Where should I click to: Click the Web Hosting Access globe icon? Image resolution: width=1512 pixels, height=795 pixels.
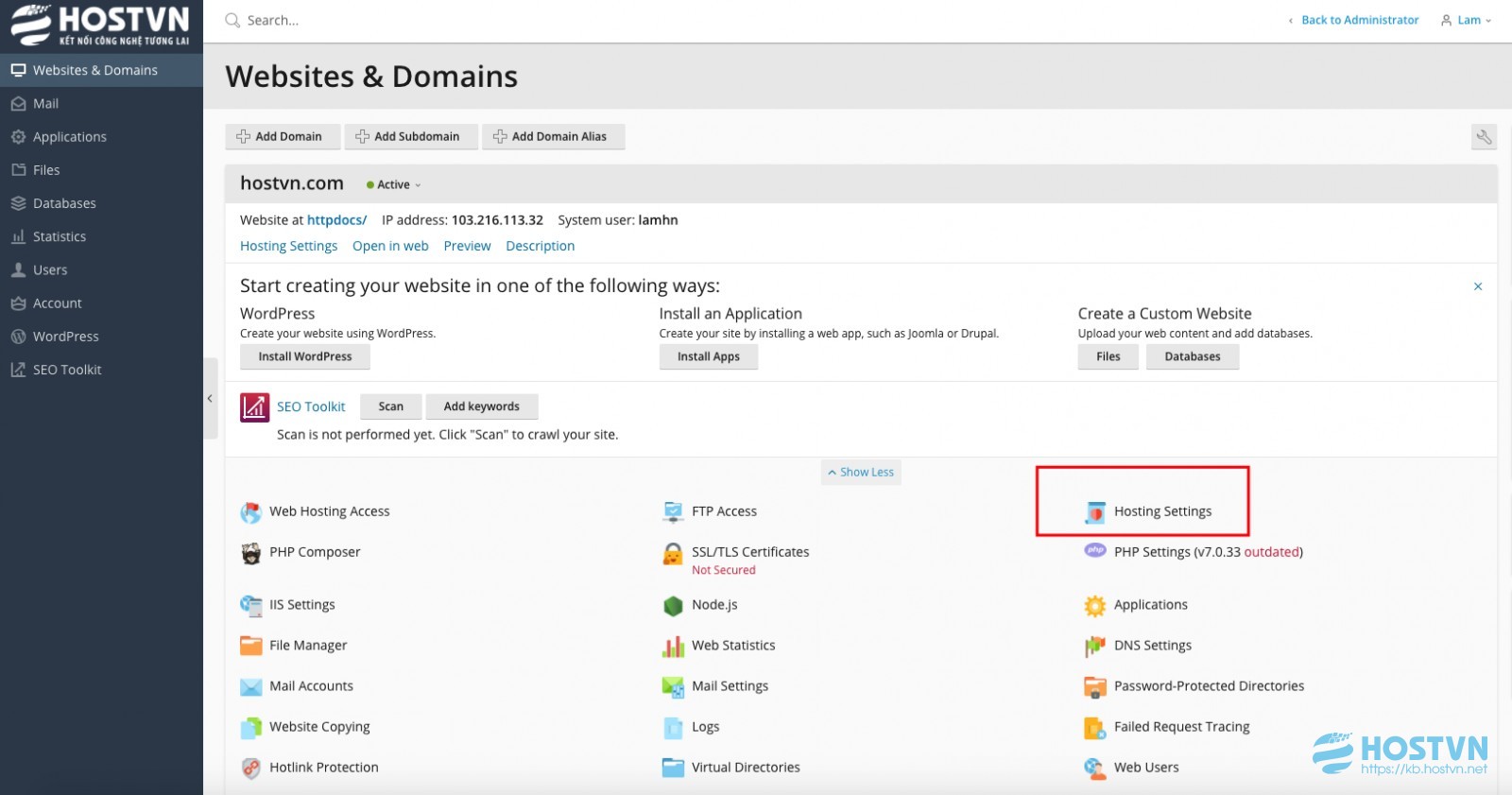pos(250,512)
